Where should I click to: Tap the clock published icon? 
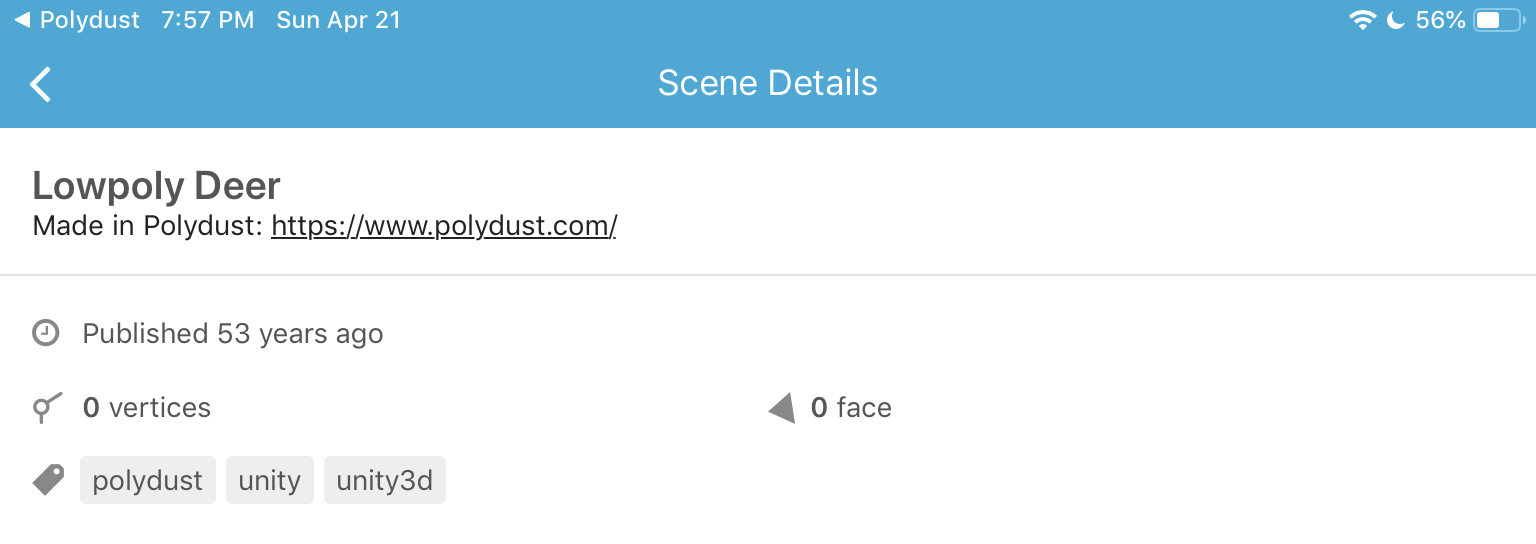click(x=46, y=333)
